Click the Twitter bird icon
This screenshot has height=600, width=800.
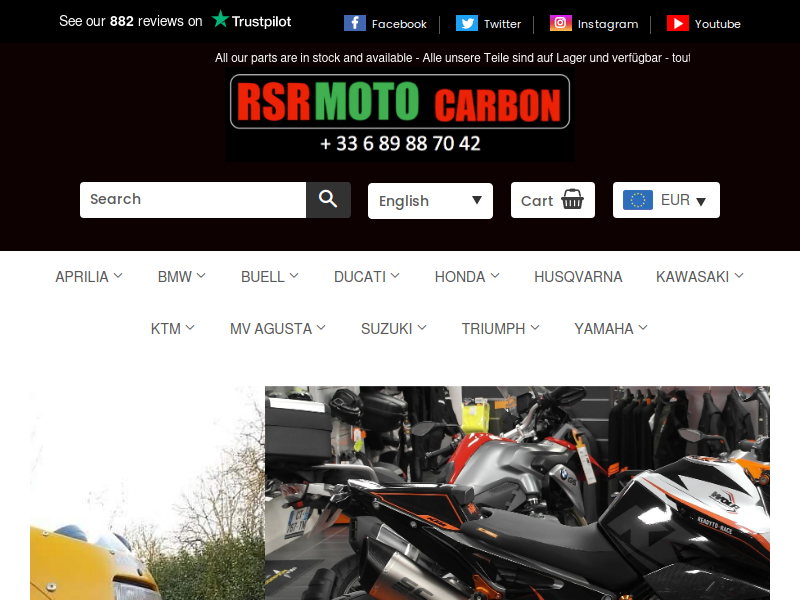[x=466, y=23]
